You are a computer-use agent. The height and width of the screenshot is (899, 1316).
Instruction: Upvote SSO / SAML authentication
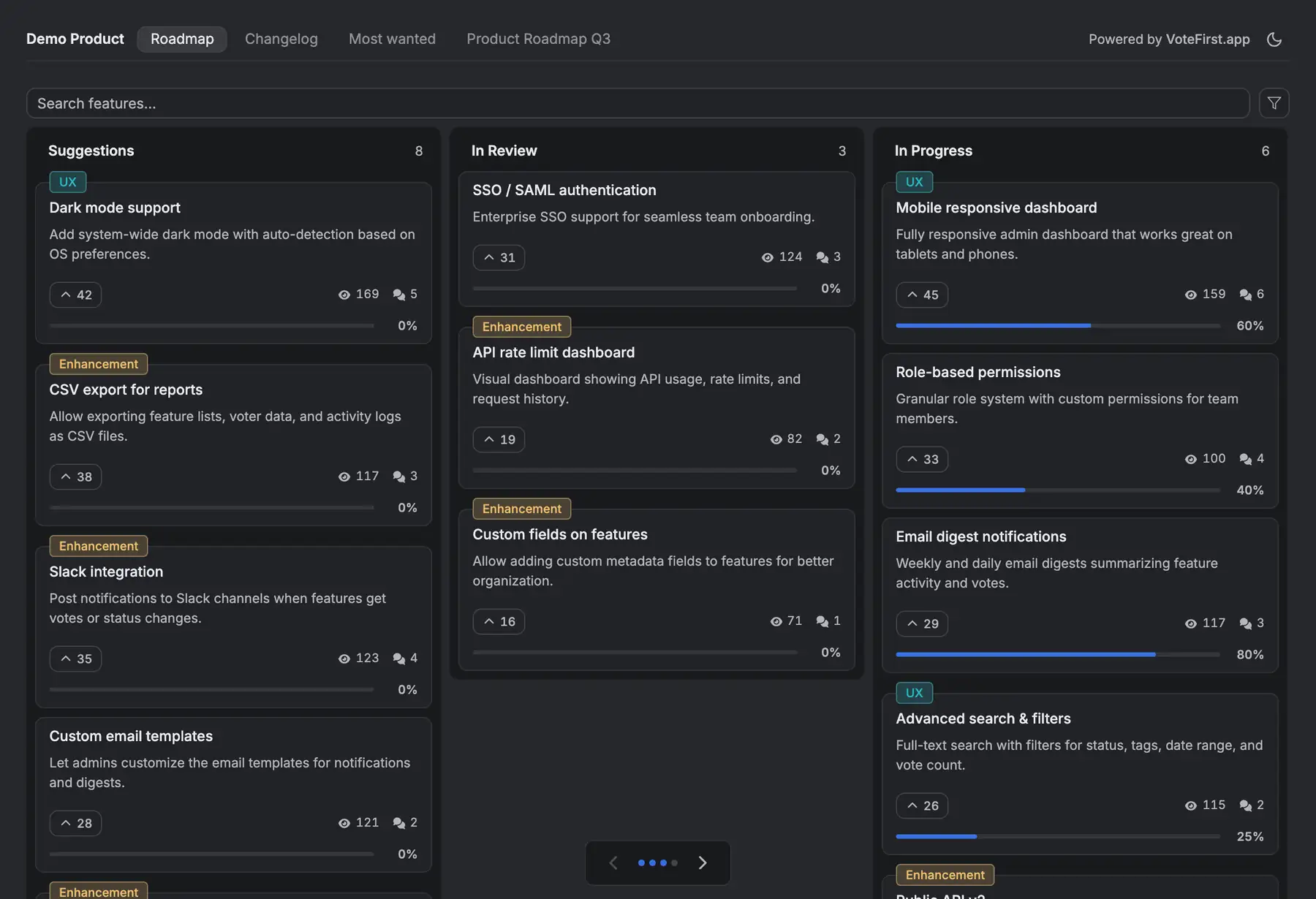tap(499, 257)
